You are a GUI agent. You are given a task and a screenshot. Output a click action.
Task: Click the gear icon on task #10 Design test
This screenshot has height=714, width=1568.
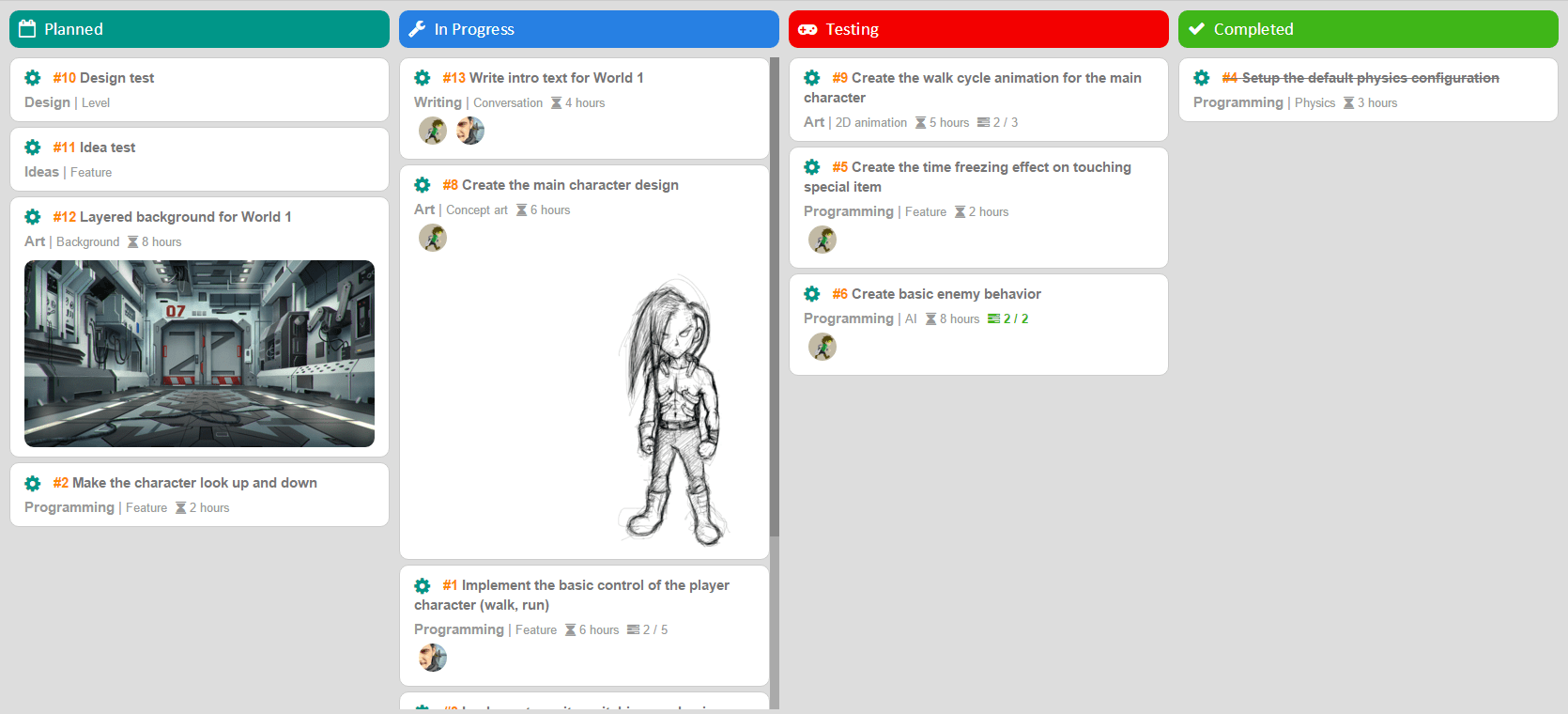33,78
